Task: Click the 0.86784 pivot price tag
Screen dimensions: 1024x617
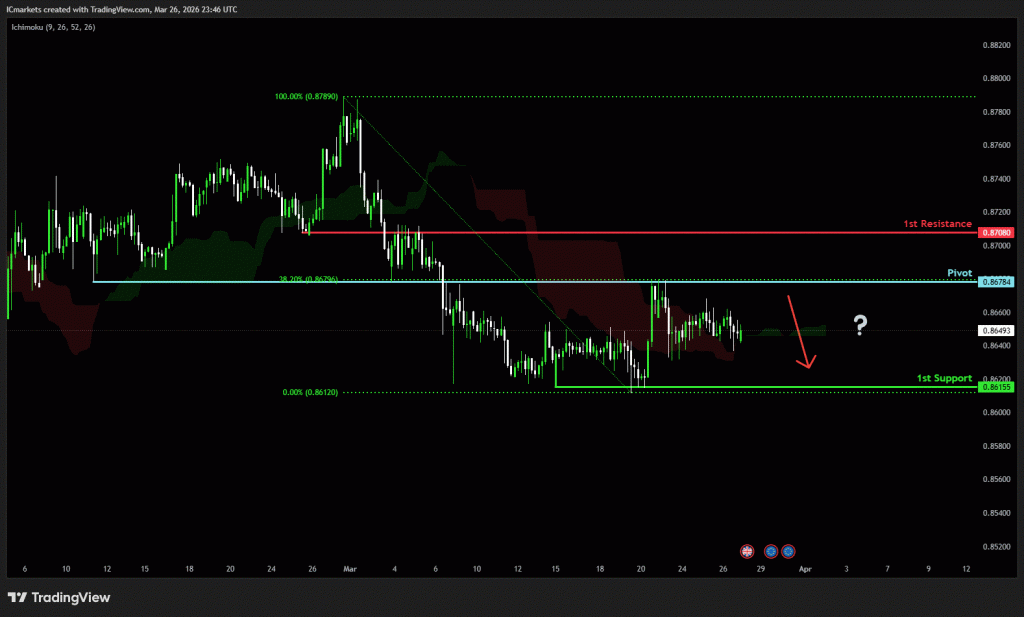Action: 997,282
